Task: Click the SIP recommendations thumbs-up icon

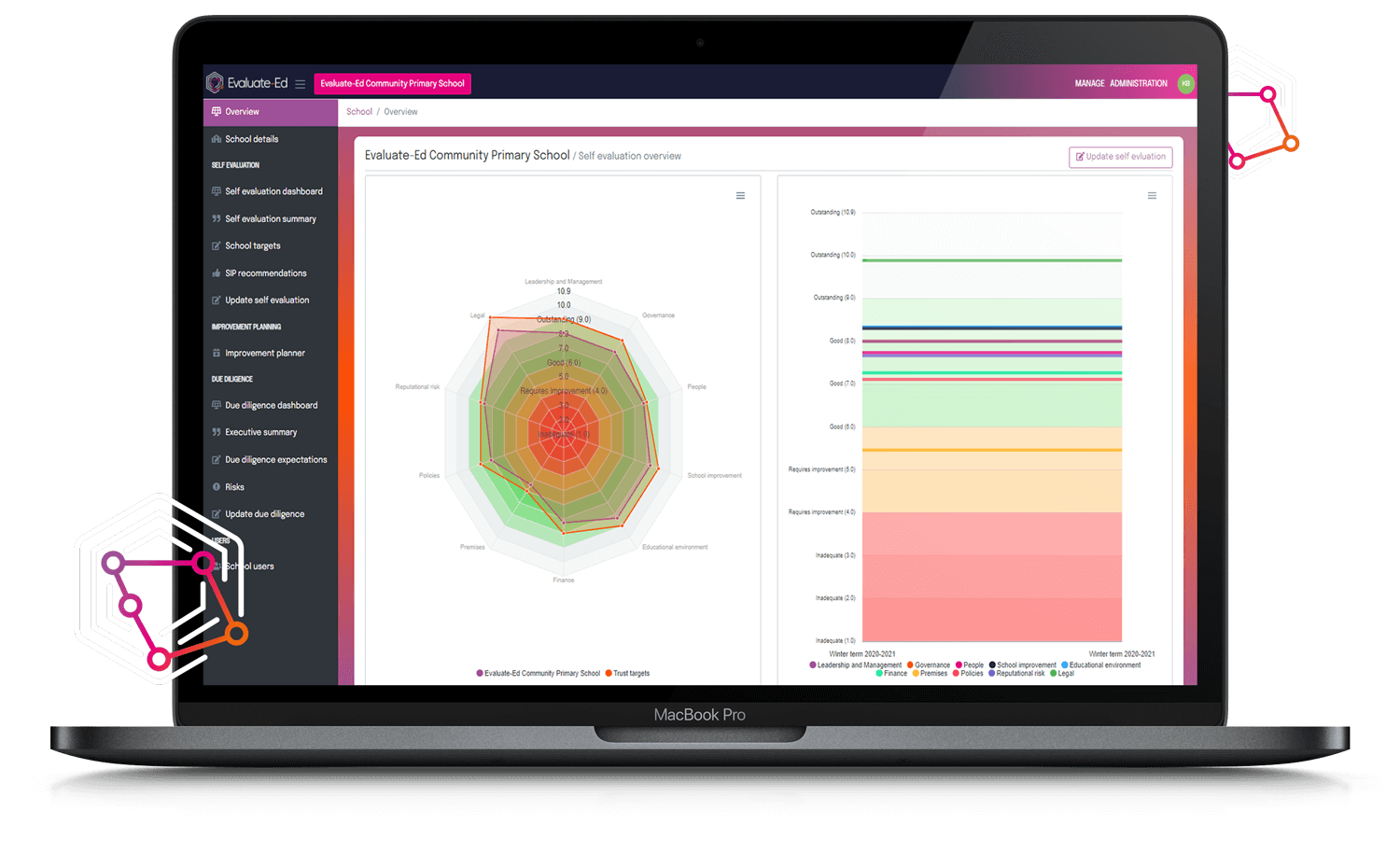Action: (x=217, y=273)
